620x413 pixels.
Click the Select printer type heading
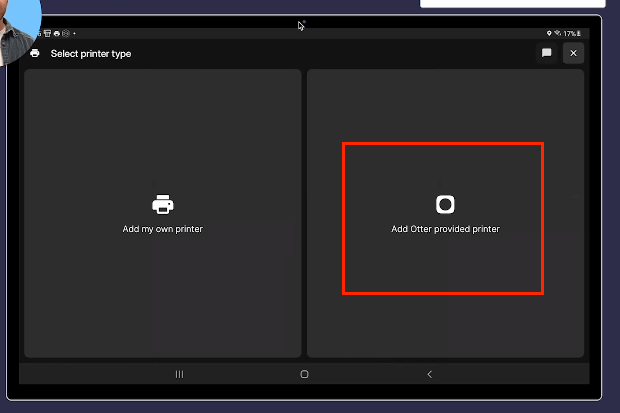[x=91, y=54]
